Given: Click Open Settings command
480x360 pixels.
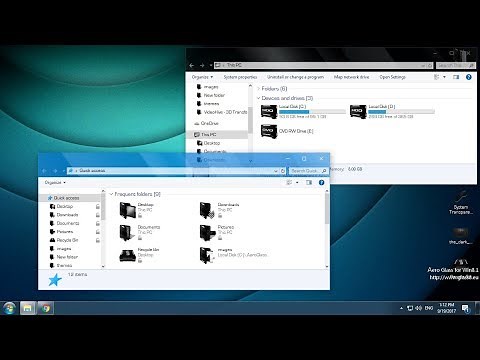Looking at the screenshot, I should [393, 77].
